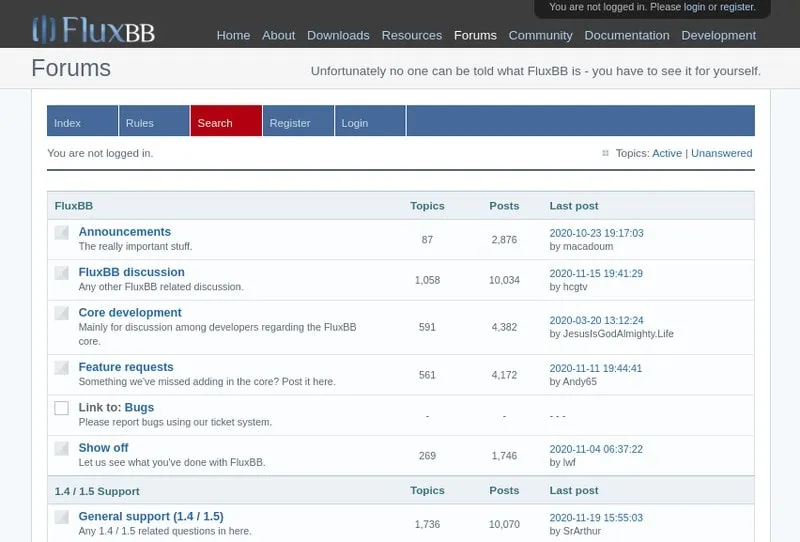Screen dimensions: 800x542
Task: Open the Documentation menu item
Action: pyautogui.click(x=627, y=35)
